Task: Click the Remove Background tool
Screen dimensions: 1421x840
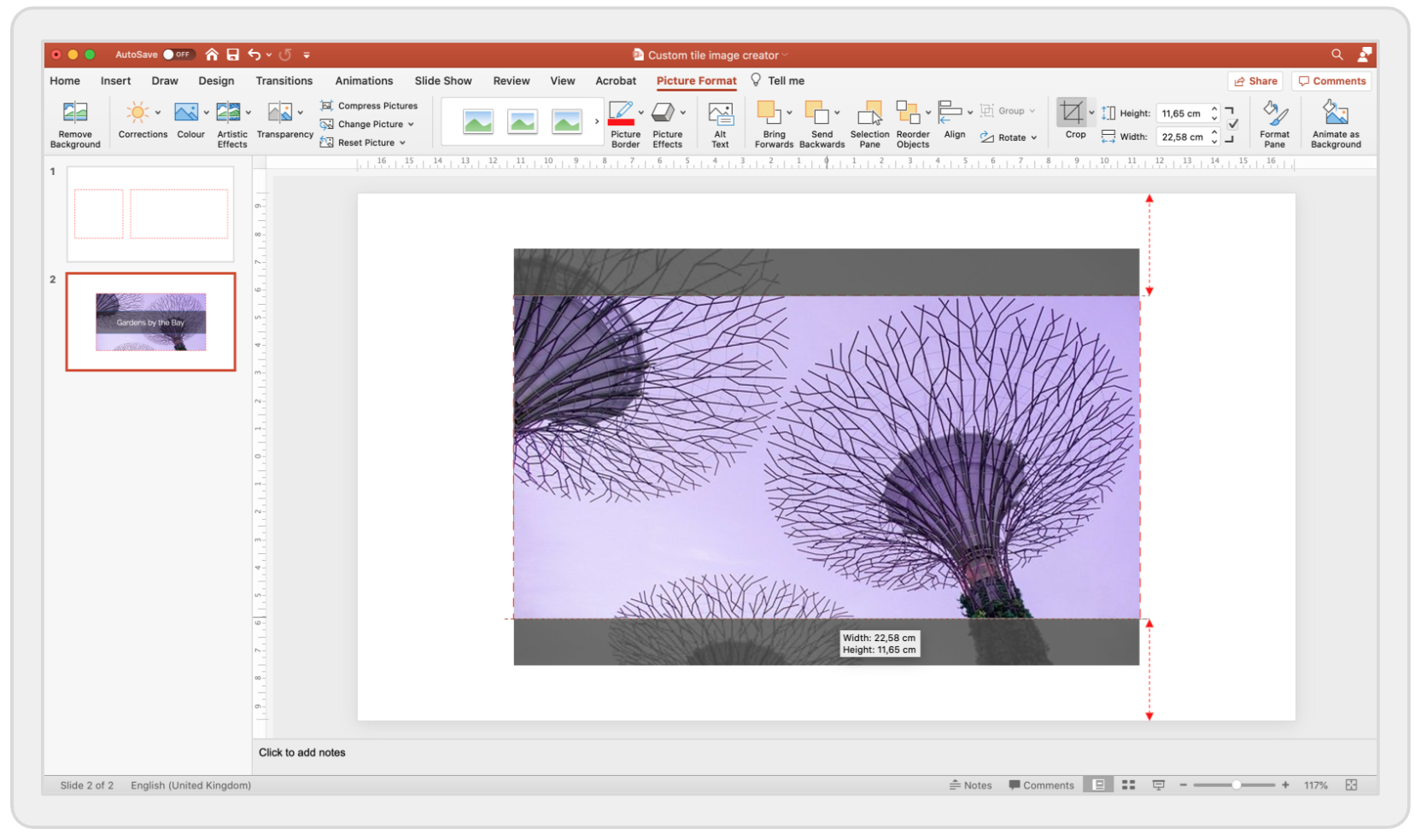Action: (75, 122)
